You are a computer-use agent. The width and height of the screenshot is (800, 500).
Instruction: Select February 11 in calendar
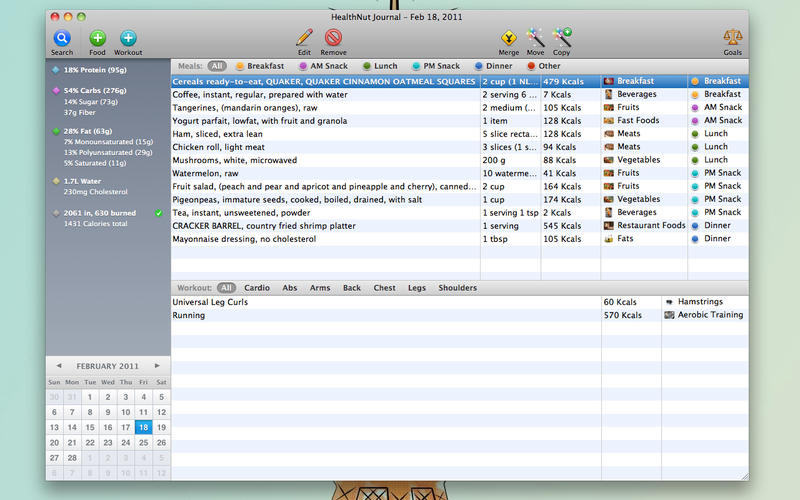(x=143, y=412)
